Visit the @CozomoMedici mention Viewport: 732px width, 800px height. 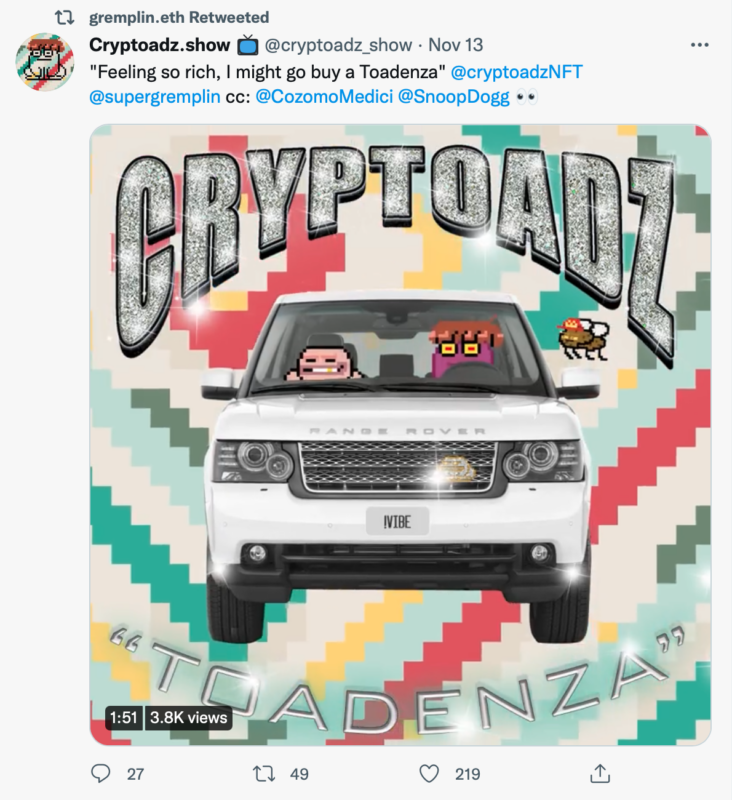pos(323,97)
